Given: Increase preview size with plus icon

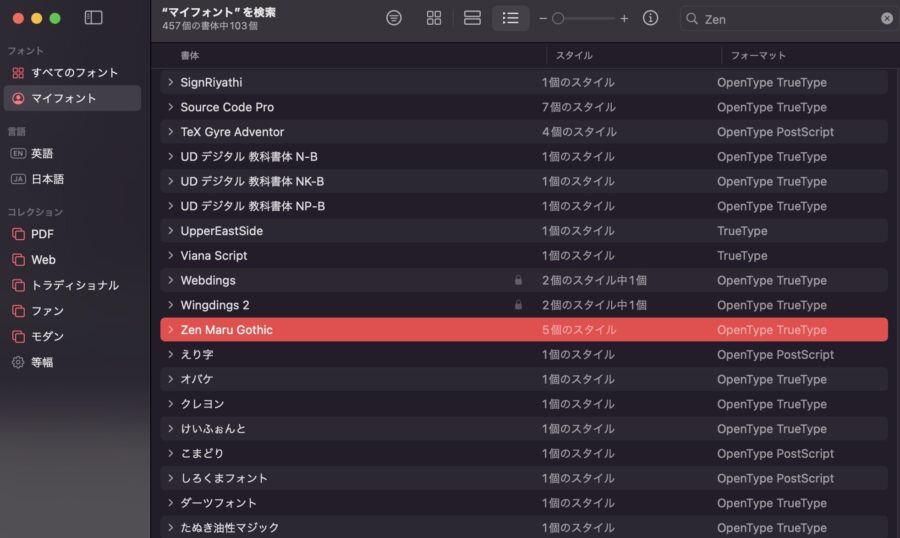Looking at the screenshot, I should [624, 19].
